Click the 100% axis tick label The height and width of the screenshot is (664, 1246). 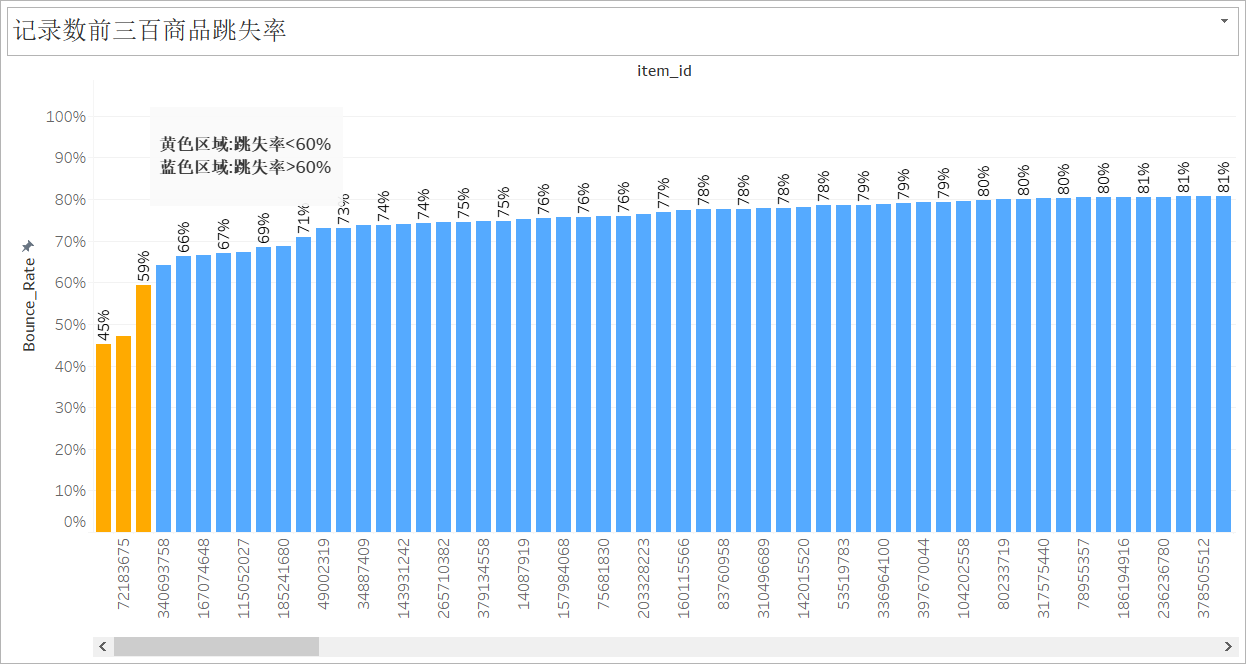point(66,117)
